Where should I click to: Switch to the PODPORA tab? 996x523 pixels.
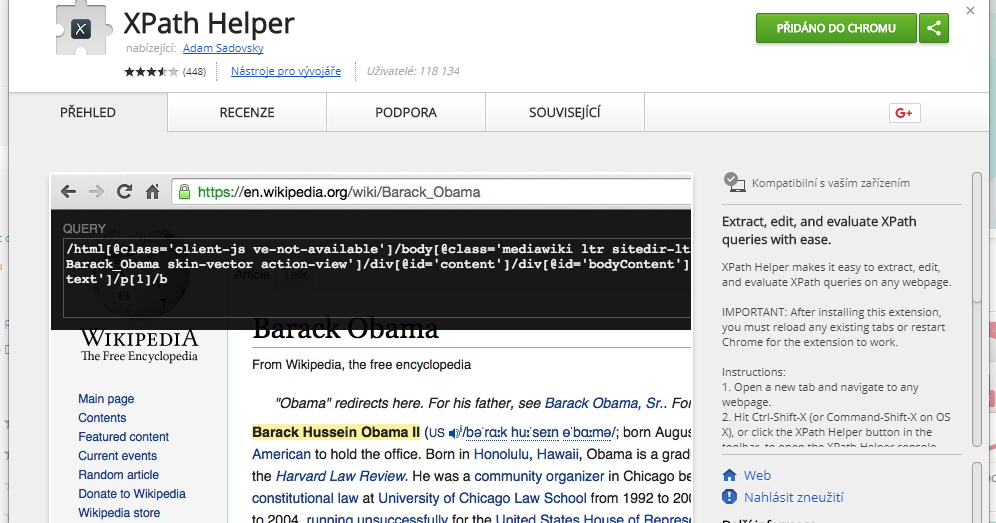406,112
